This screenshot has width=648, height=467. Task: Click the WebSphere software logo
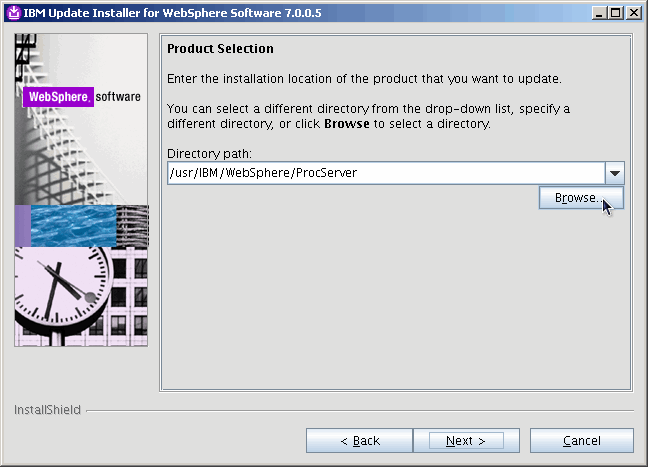point(83,97)
